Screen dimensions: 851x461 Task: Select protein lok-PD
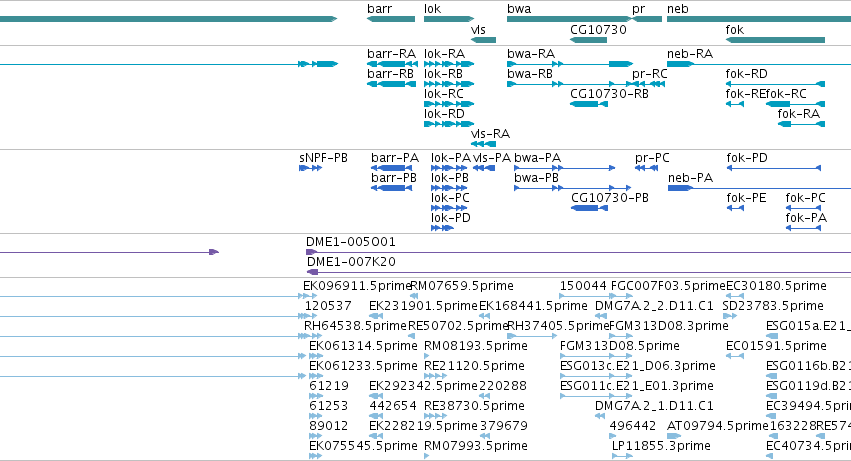pyautogui.click(x=450, y=218)
